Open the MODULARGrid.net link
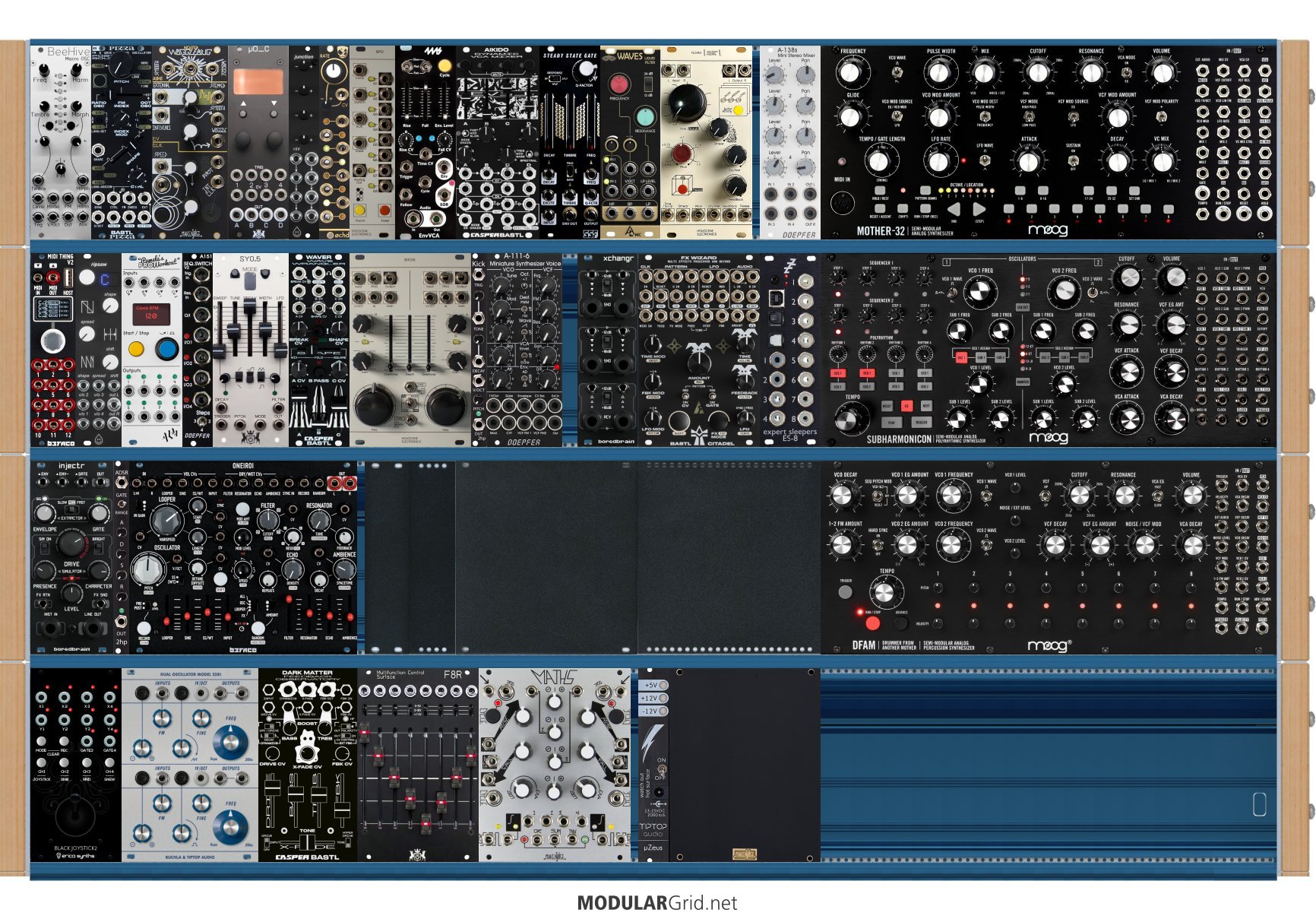Viewport: 1316px width, 919px height. pyautogui.click(x=657, y=903)
